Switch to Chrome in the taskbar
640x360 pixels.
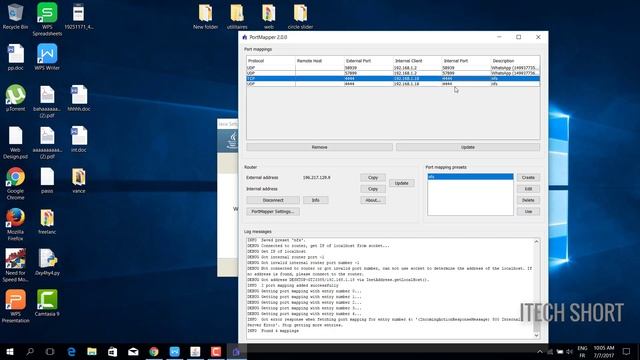tap(154, 351)
